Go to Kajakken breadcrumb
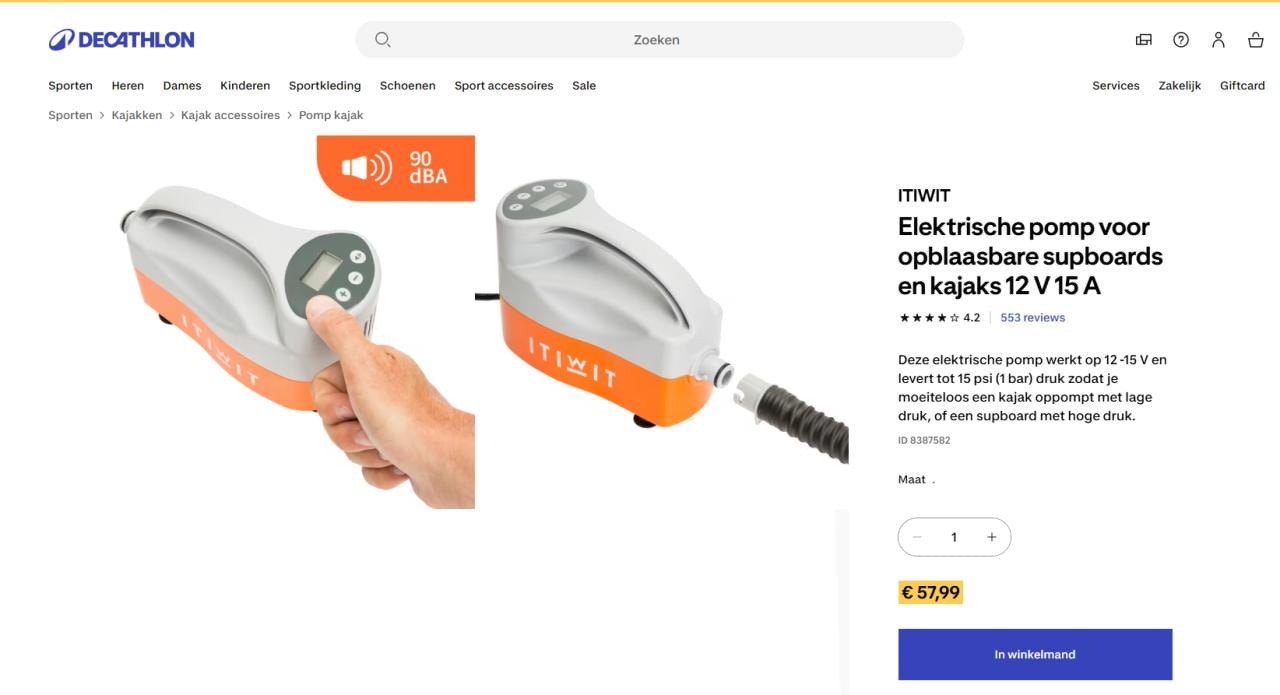Screen dimensions: 1280x695 pyautogui.click(x=137, y=115)
